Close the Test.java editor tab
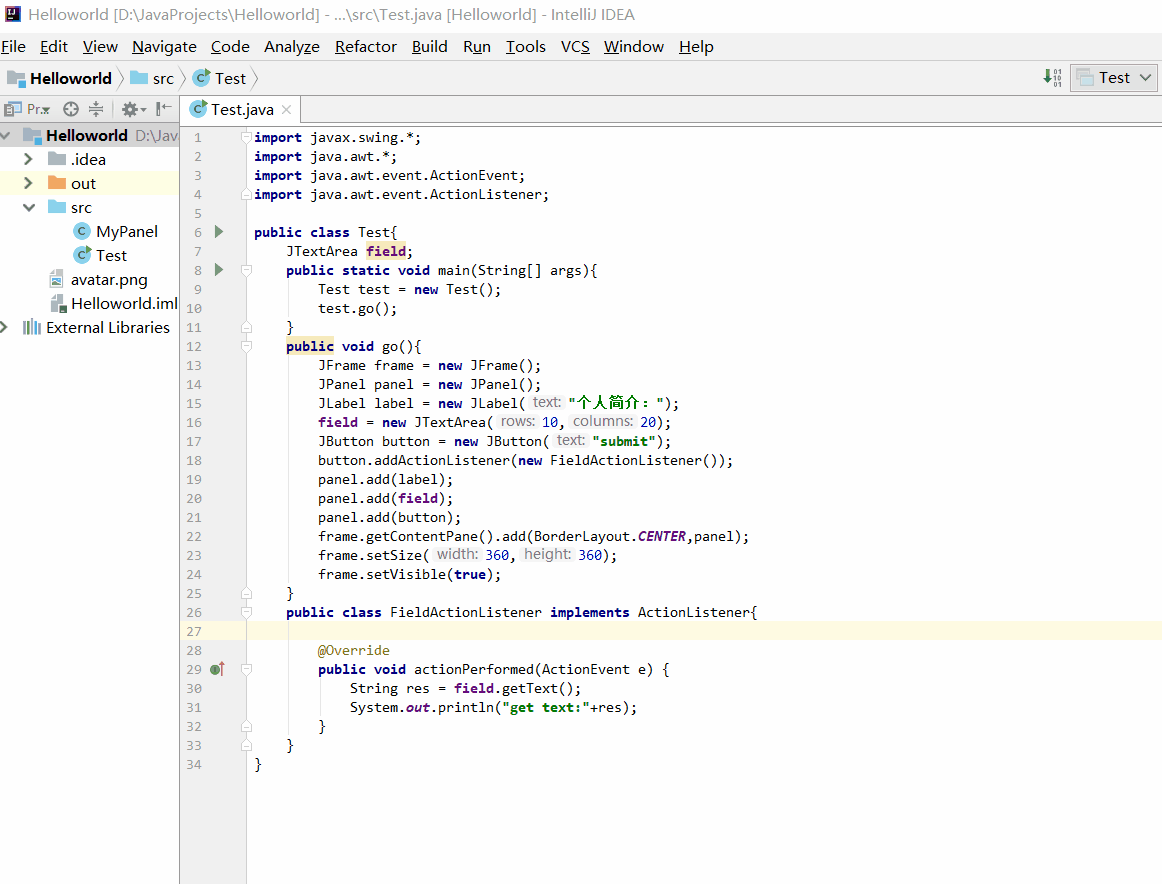The height and width of the screenshot is (884, 1162). [x=286, y=110]
